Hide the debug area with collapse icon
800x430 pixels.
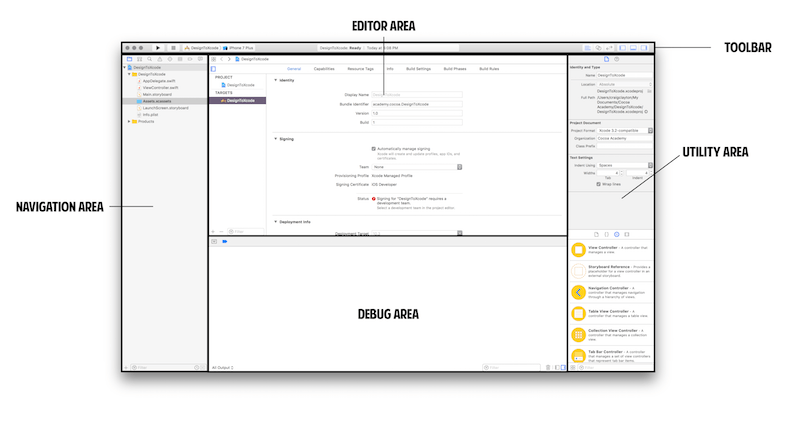click(214, 241)
